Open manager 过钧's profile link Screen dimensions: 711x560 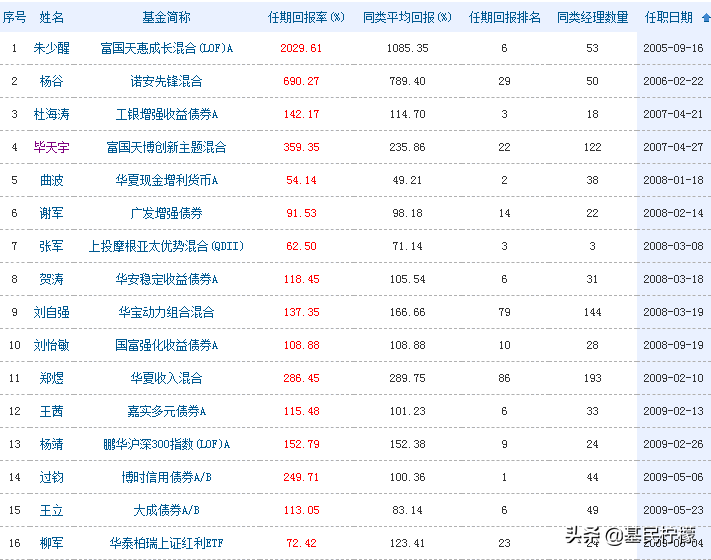(x=51, y=477)
